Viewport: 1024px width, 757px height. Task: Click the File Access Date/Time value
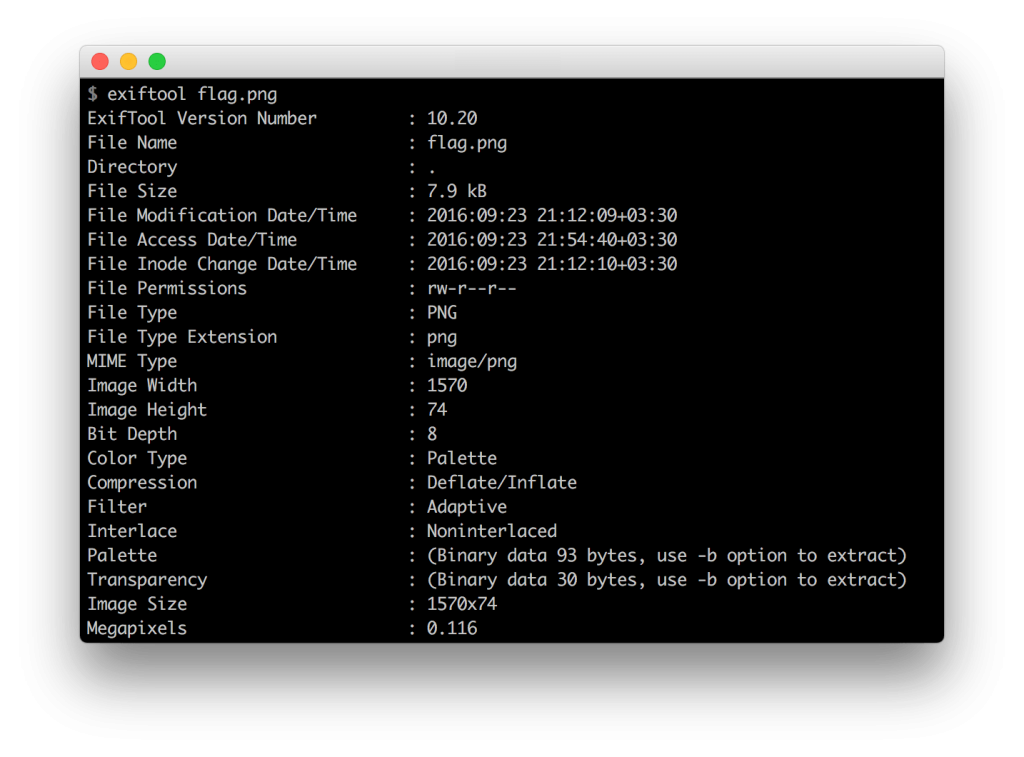[552, 240]
